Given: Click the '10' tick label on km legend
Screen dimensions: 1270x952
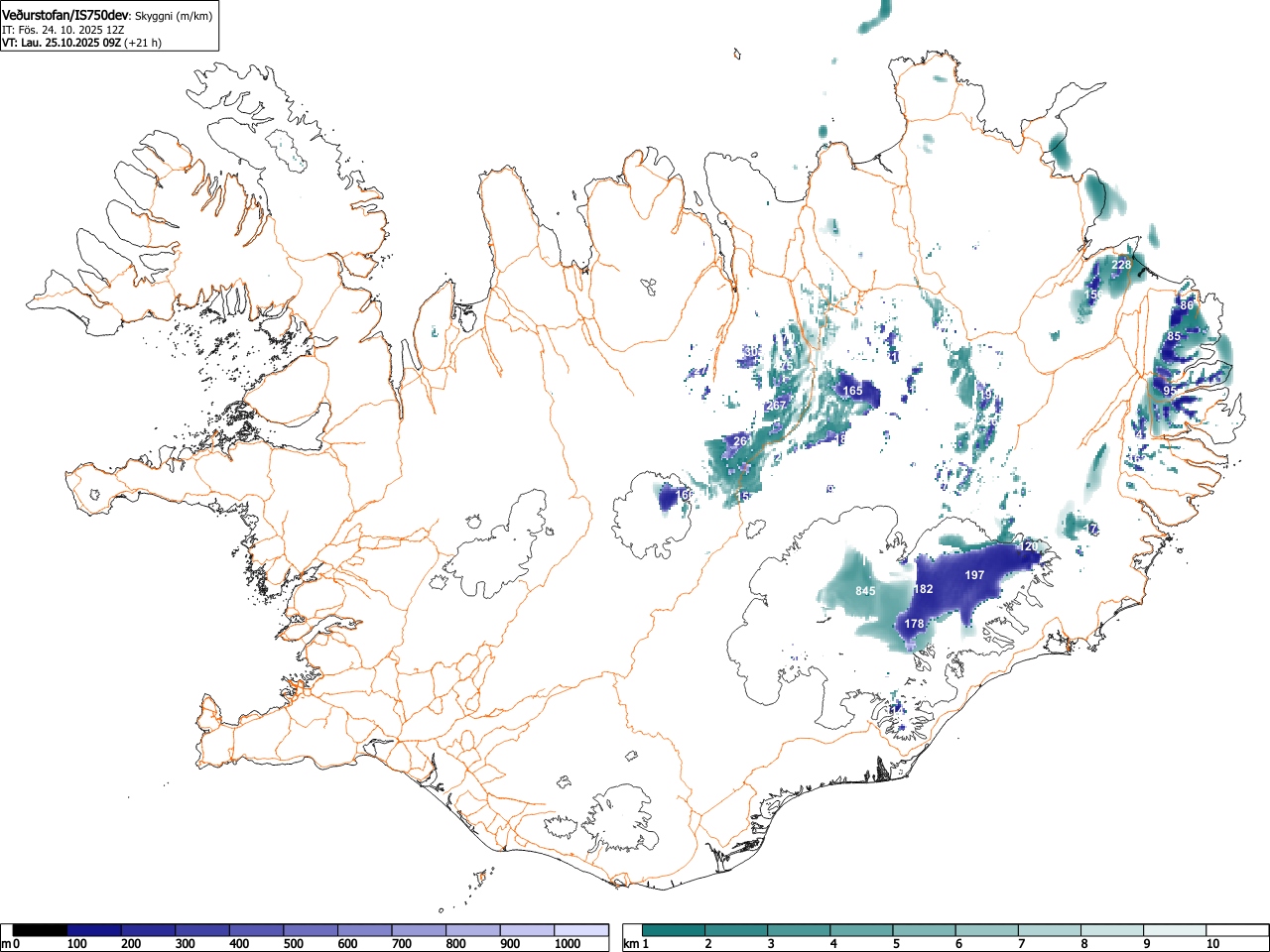Looking at the screenshot, I should click(1212, 944).
